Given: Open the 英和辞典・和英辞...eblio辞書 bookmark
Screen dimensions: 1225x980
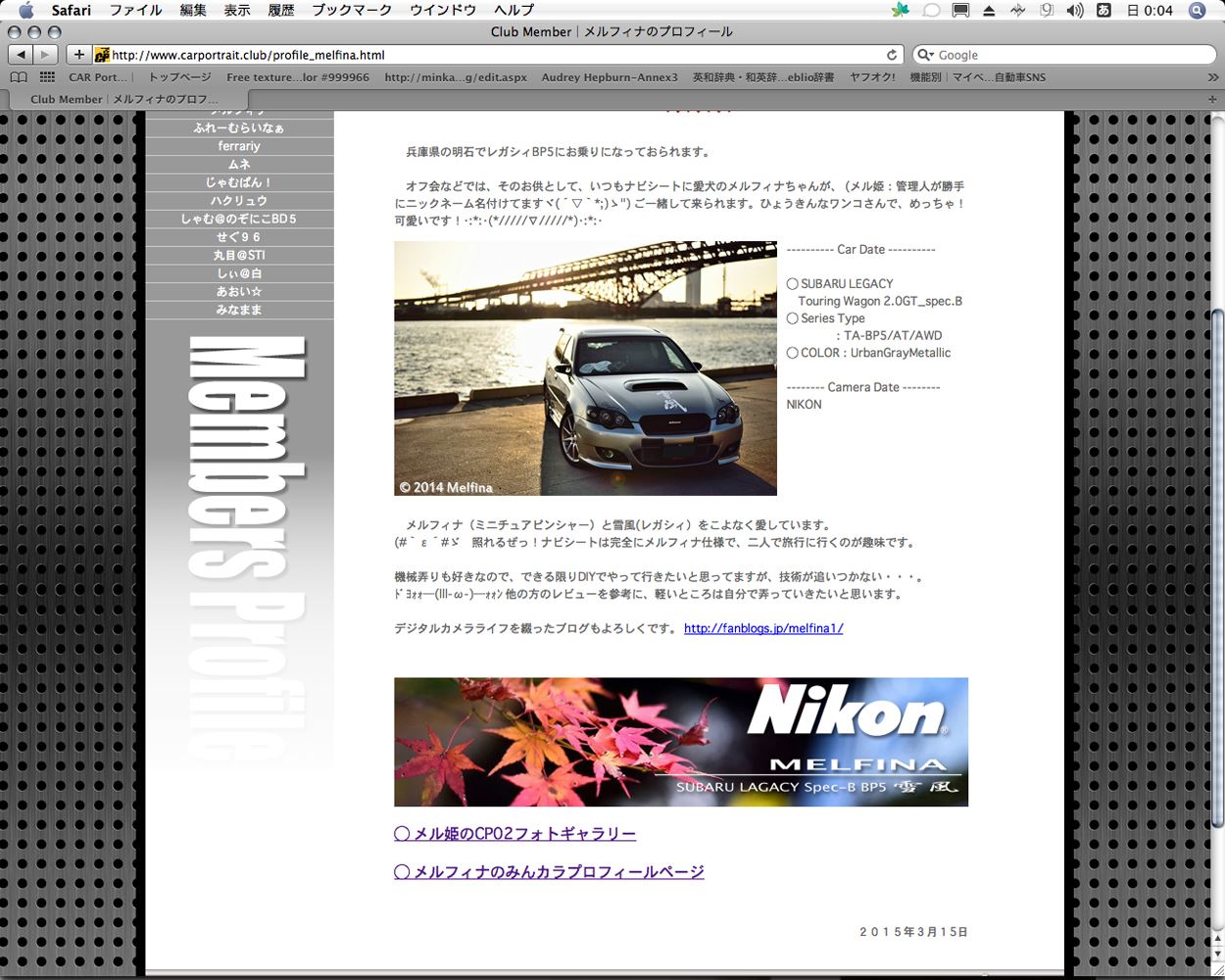Looking at the screenshot, I should point(763,77).
